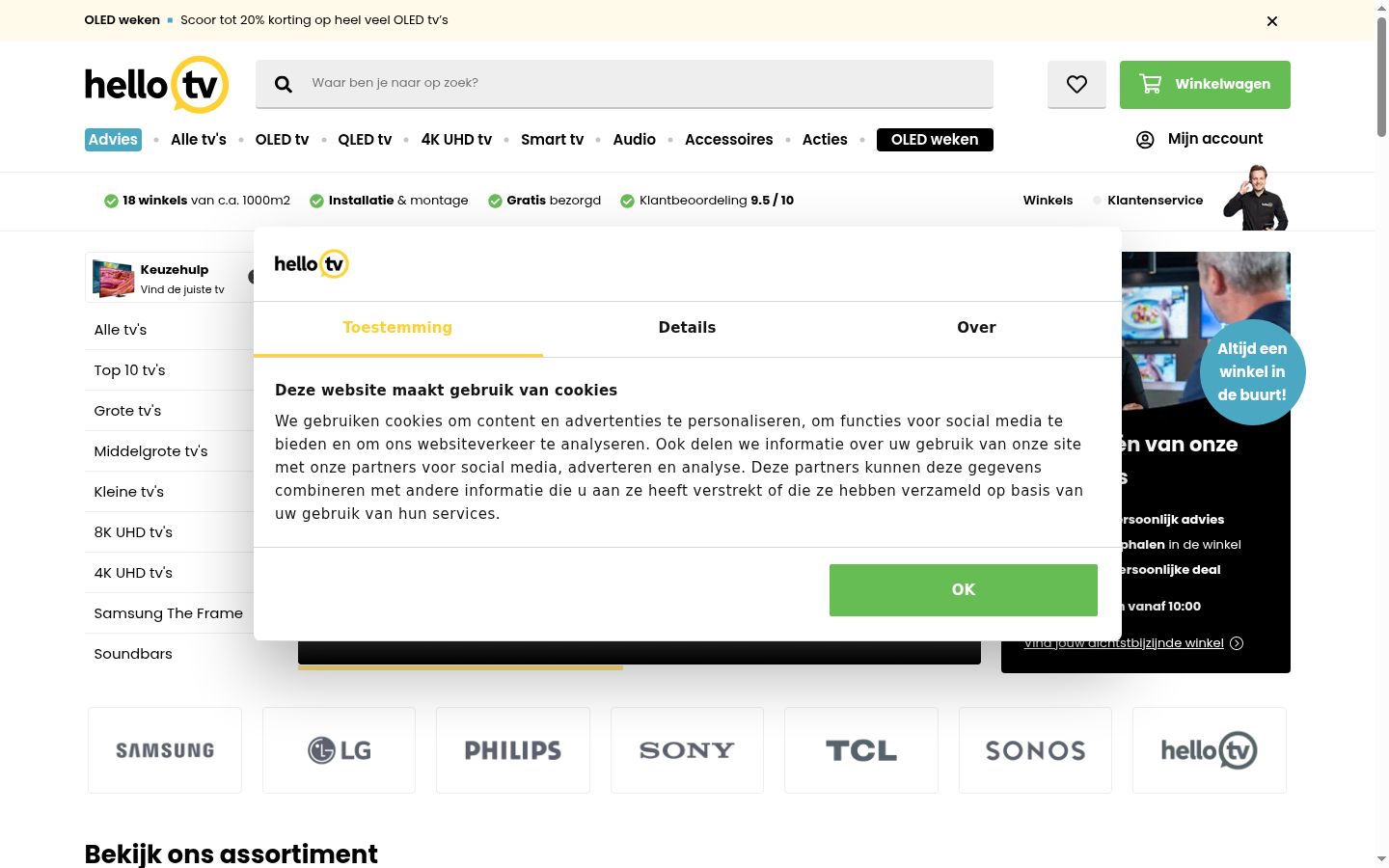Click the Gratis bezorgd checkmark icon
The width and height of the screenshot is (1389, 868).
tap(495, 201)
